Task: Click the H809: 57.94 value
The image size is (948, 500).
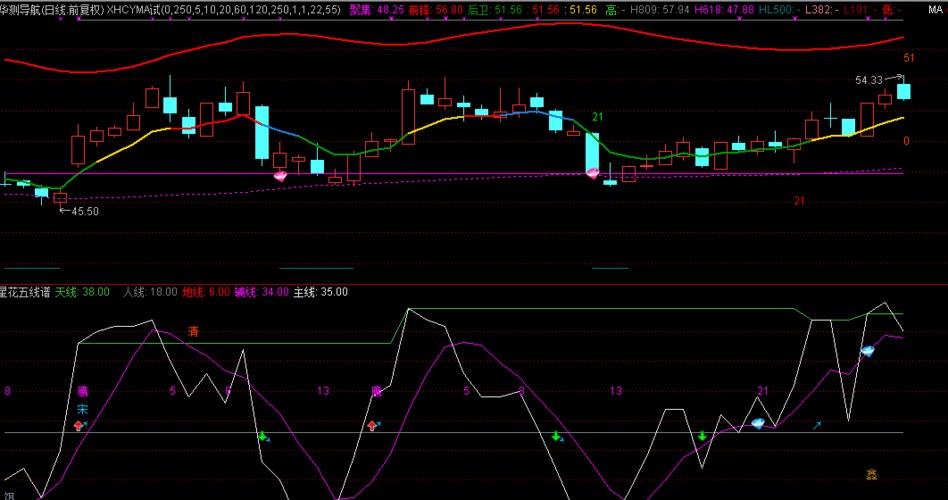Action: point(659,10)
